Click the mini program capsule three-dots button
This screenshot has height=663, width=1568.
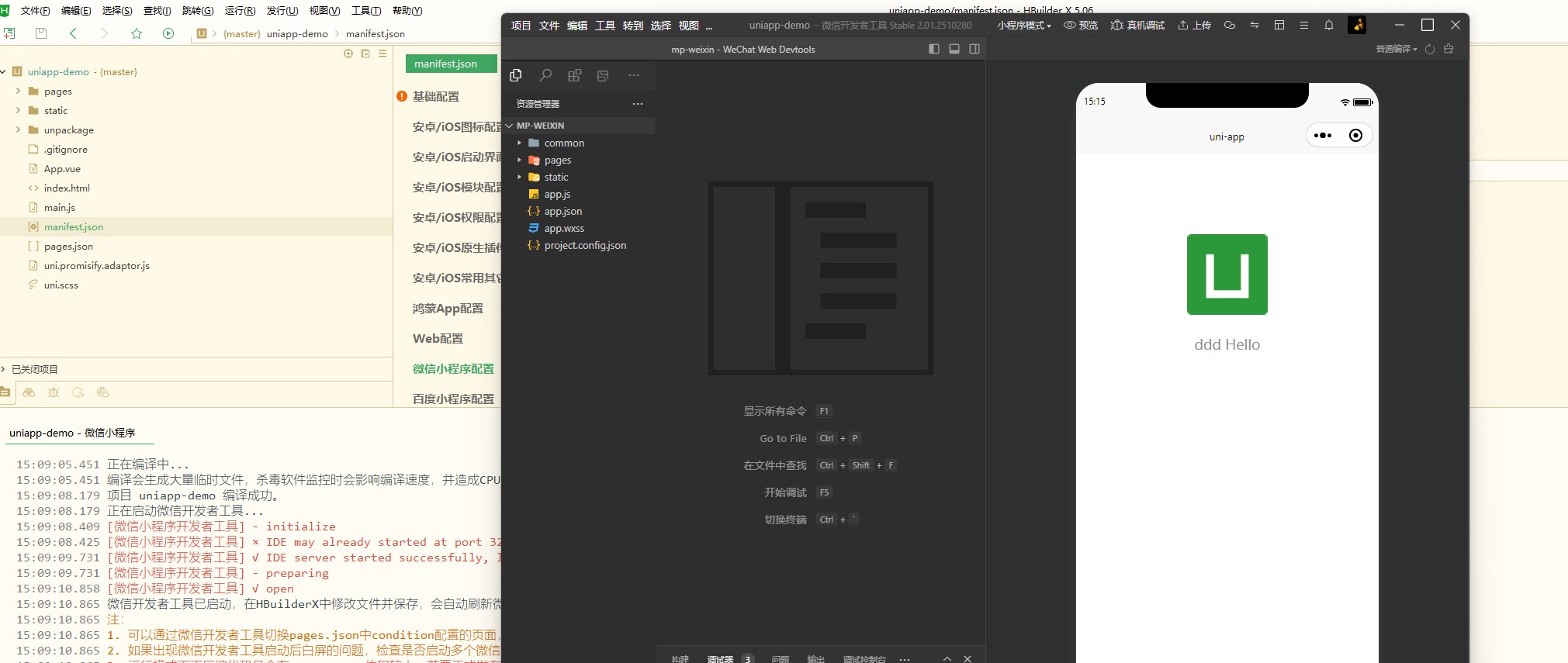point(1323,136)
